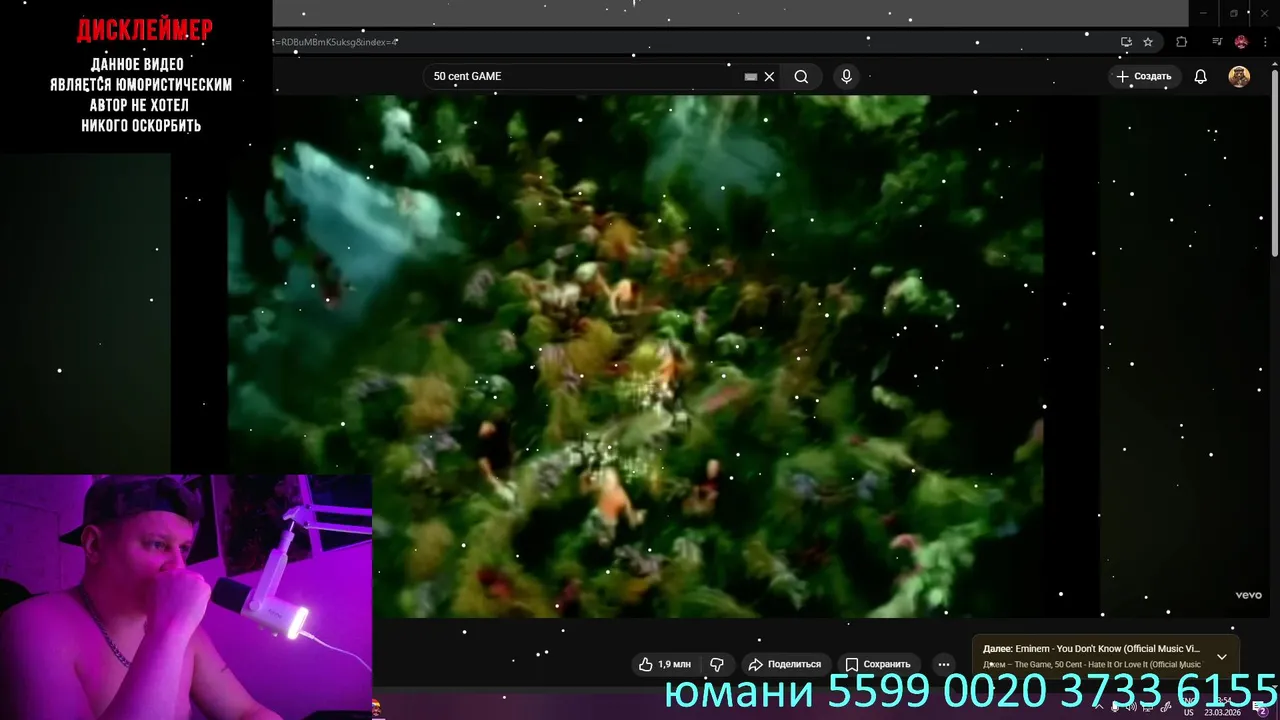1280x720 pixels.
Task: Open browser profile avatar
Action: point(1241,42)
